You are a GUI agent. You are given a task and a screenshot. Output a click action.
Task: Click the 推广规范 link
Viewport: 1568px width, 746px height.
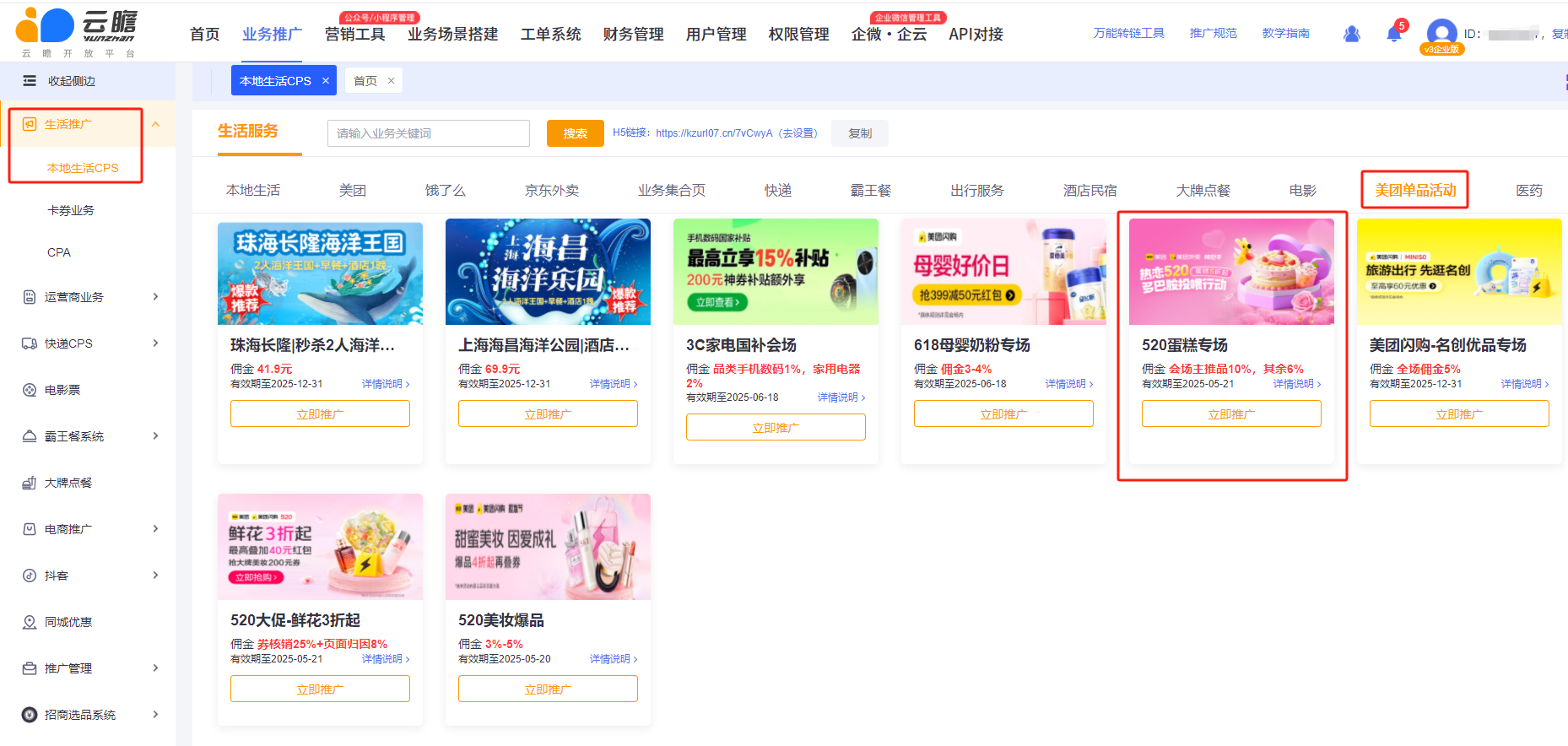(1213, 33)
